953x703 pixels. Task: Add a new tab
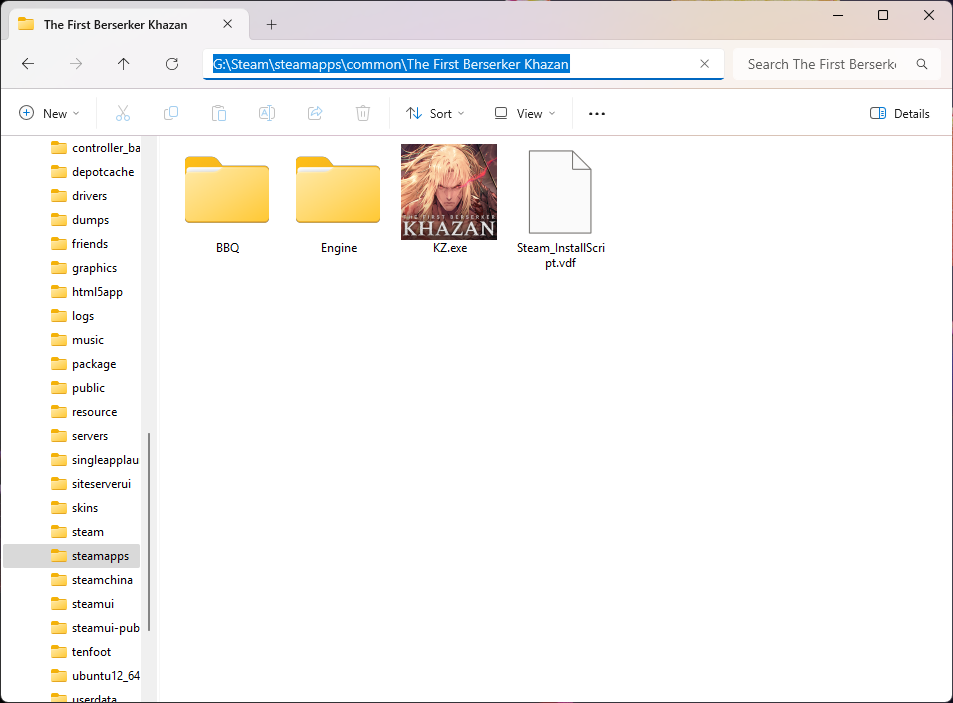271,24
